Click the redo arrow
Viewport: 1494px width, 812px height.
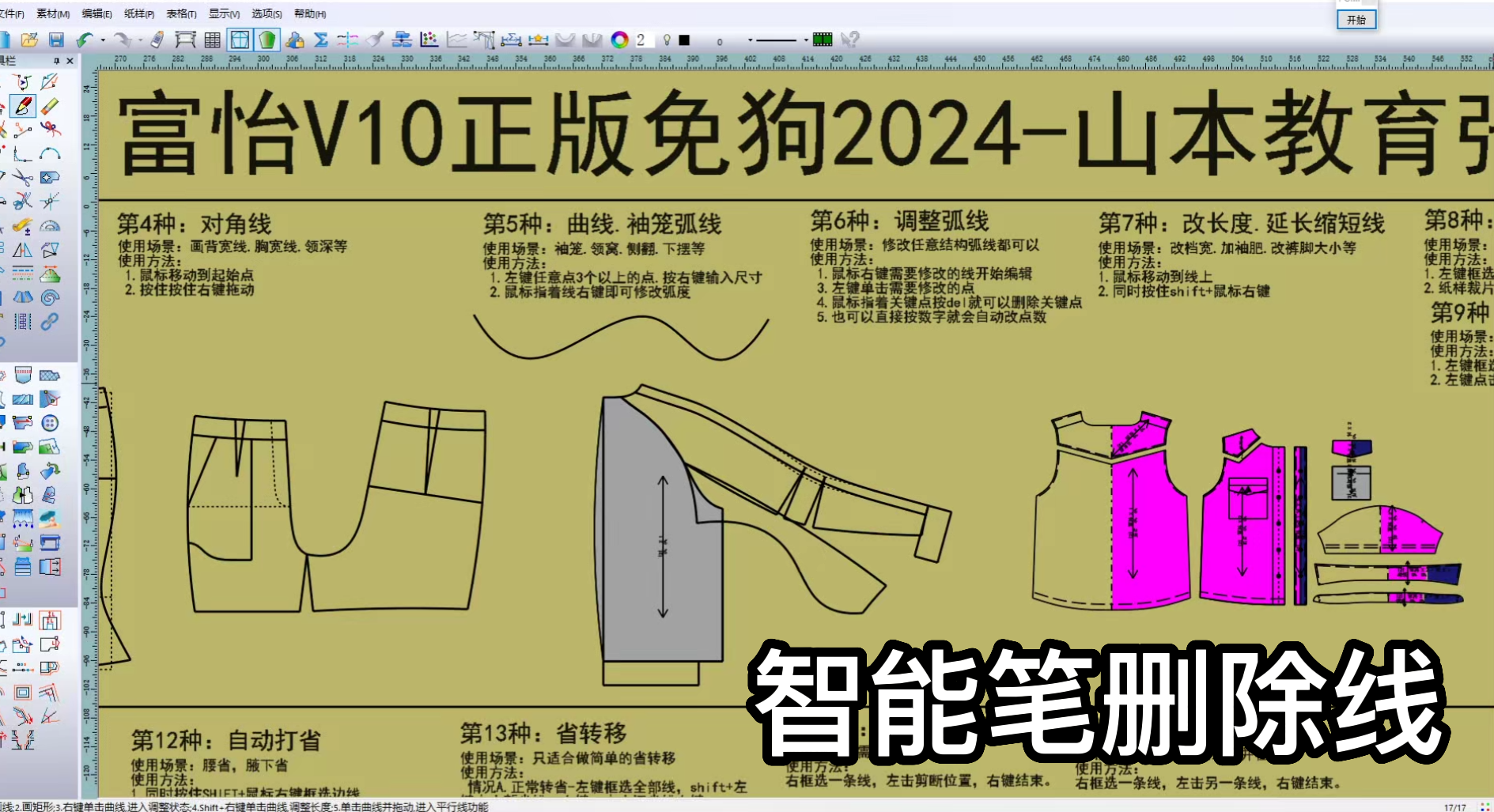(x=123, y=39)
